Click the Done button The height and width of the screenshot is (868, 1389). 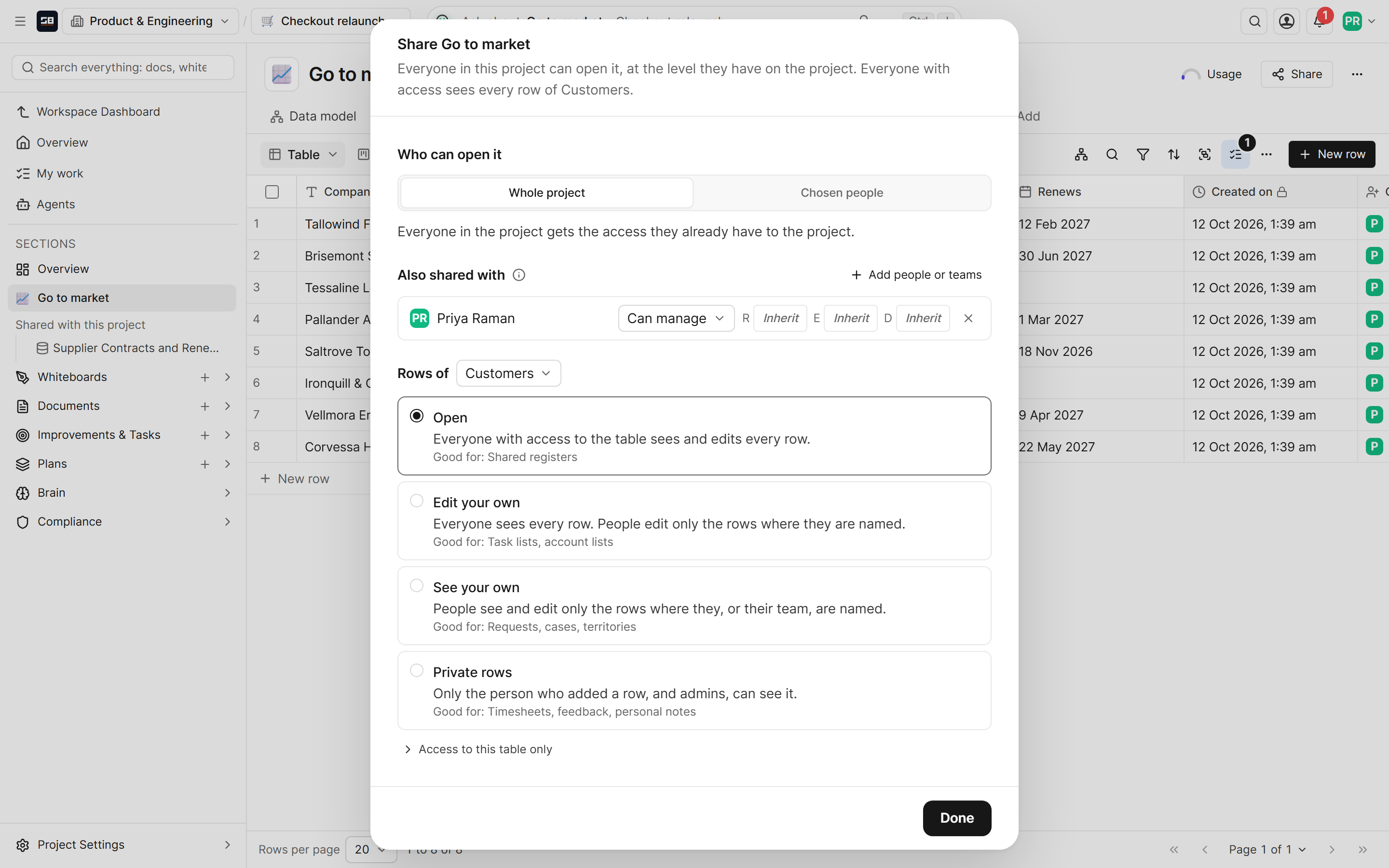pyautogui.click(x=957, y=818)
